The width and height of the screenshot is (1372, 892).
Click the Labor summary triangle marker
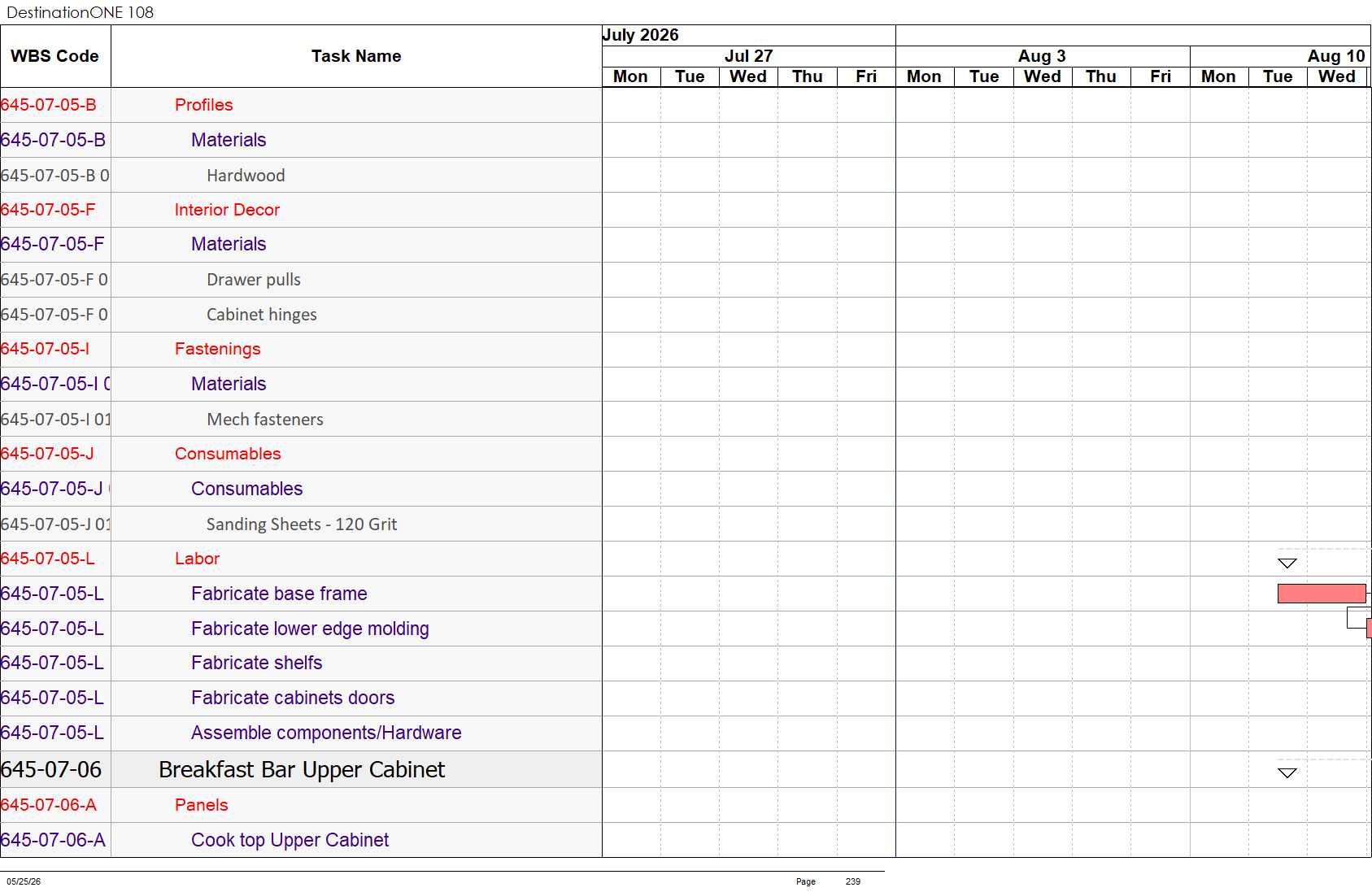click(1287, 563)
